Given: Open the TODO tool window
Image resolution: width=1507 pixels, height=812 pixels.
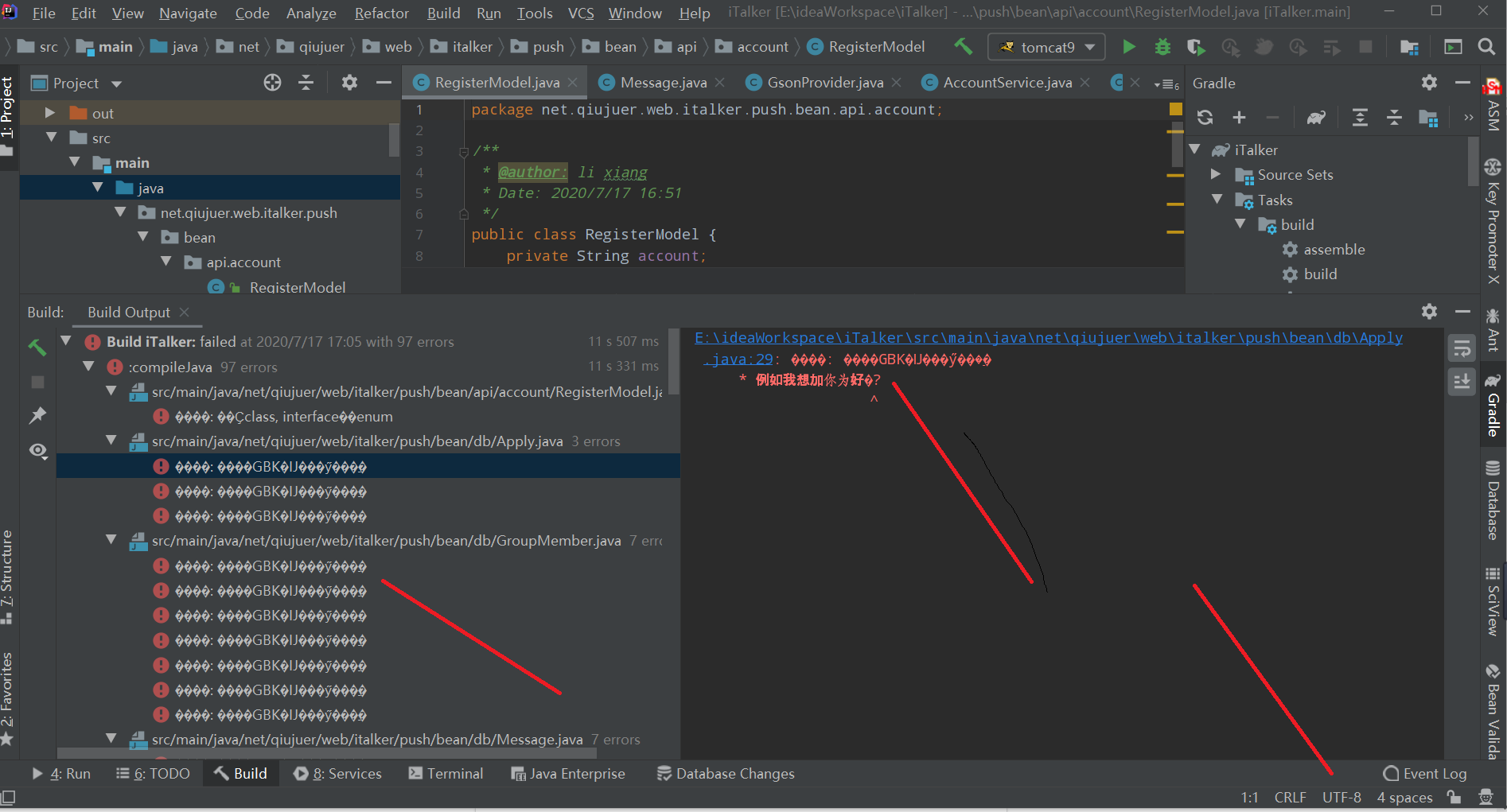Looking at the screenshot, I should tap(152, 773).
